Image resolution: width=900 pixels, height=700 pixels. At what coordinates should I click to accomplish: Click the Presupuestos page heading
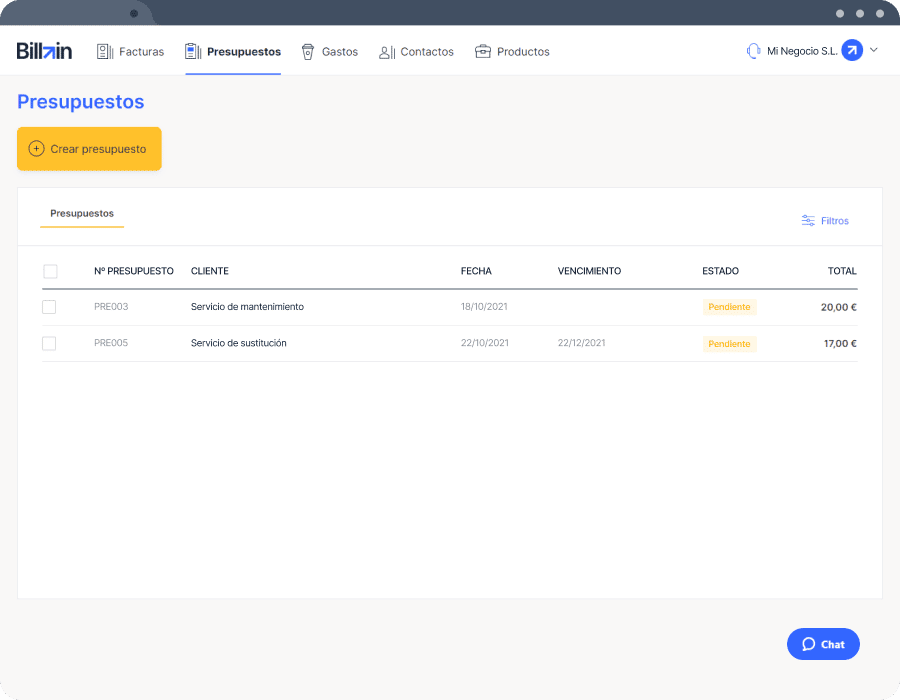point(80,102)
